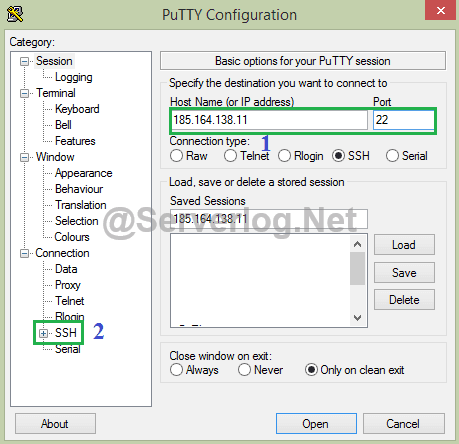Open the Keyboard settings category

coord(77,109)
